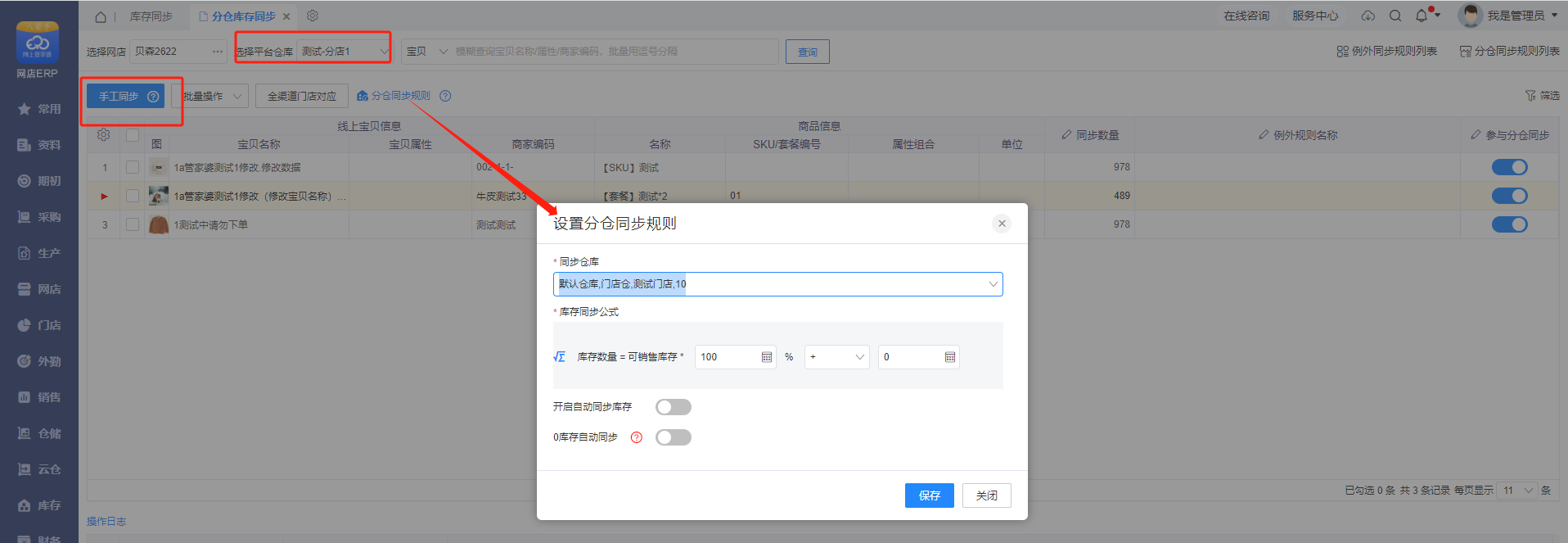Toggle 参与分仓同步 for row 1
Image resolution: width=1568 pixels, height=543 pixels.
[1509, 167]
